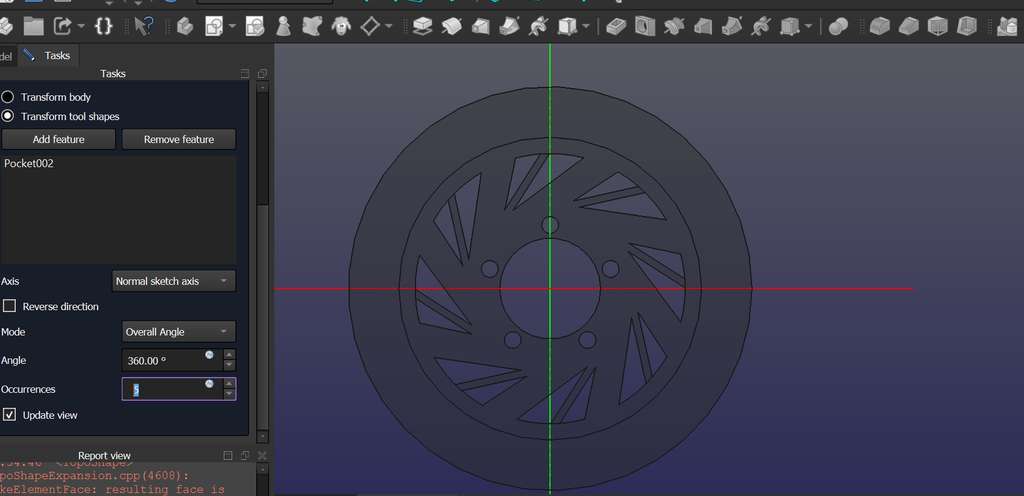Open the Axis dropdown (Normal sketch axis)
The image size is (1024, 496).
174,281
